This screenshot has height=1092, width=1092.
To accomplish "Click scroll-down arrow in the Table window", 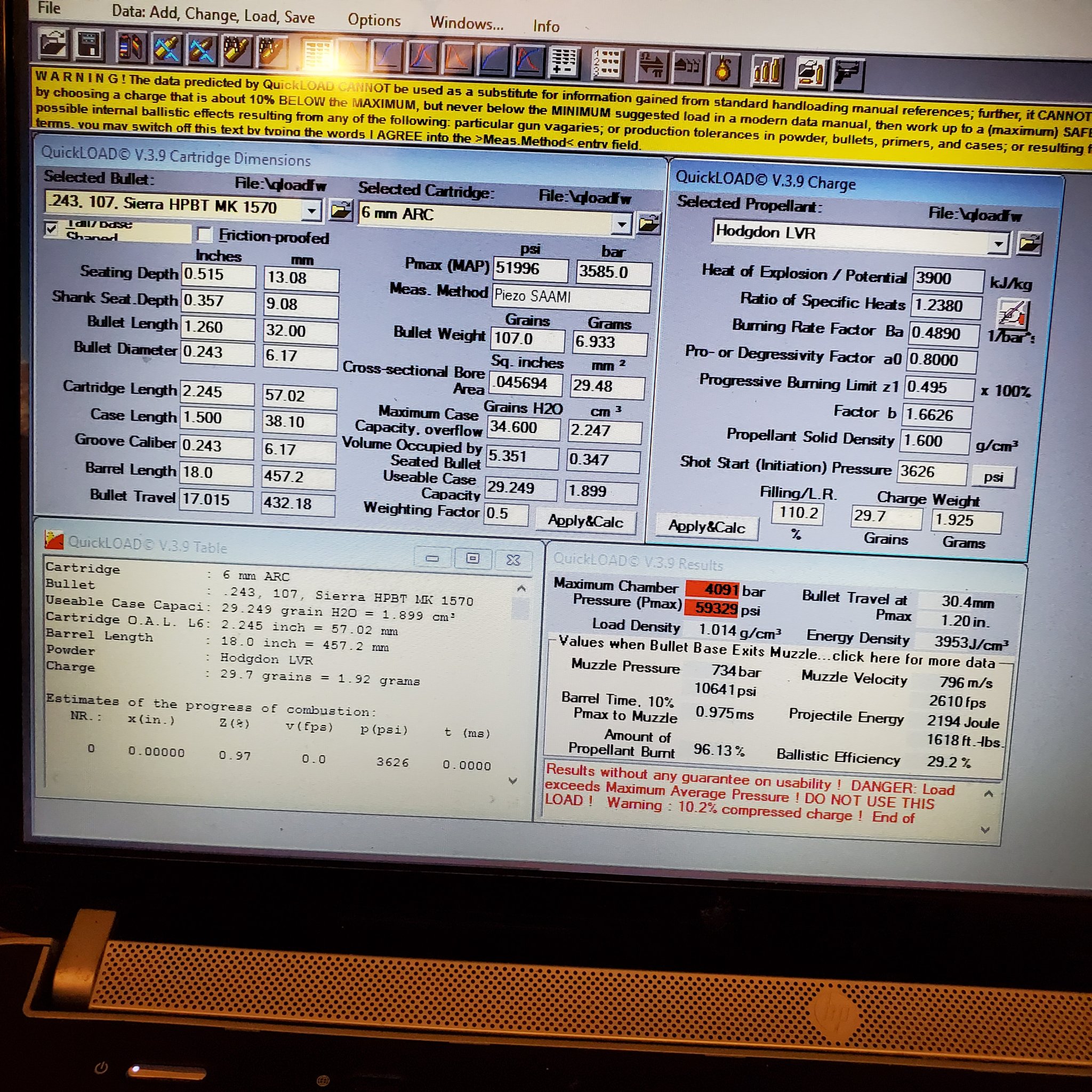I will 512,781.
